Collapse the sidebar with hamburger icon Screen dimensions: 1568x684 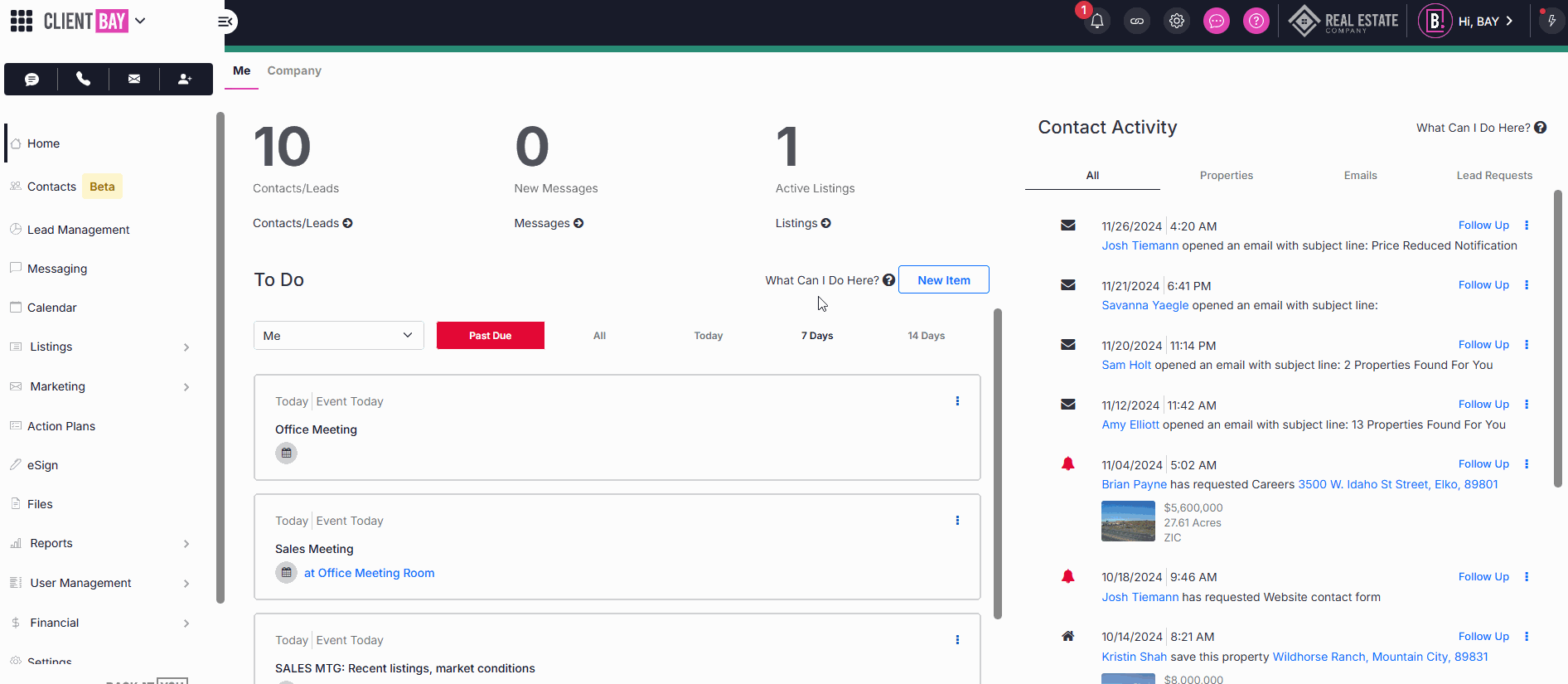[225, 22]
